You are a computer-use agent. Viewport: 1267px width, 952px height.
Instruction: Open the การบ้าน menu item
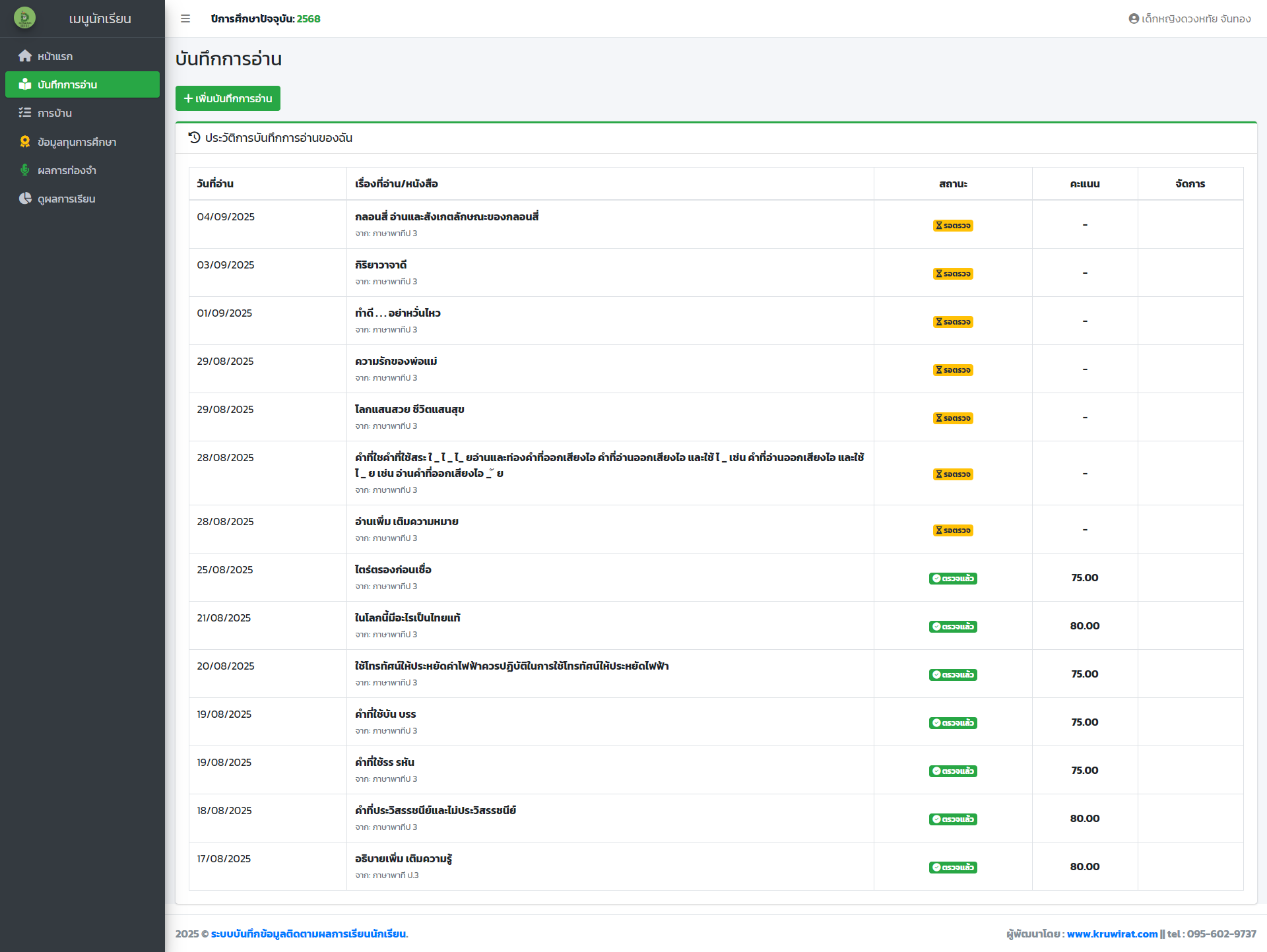tap(55, 113)
